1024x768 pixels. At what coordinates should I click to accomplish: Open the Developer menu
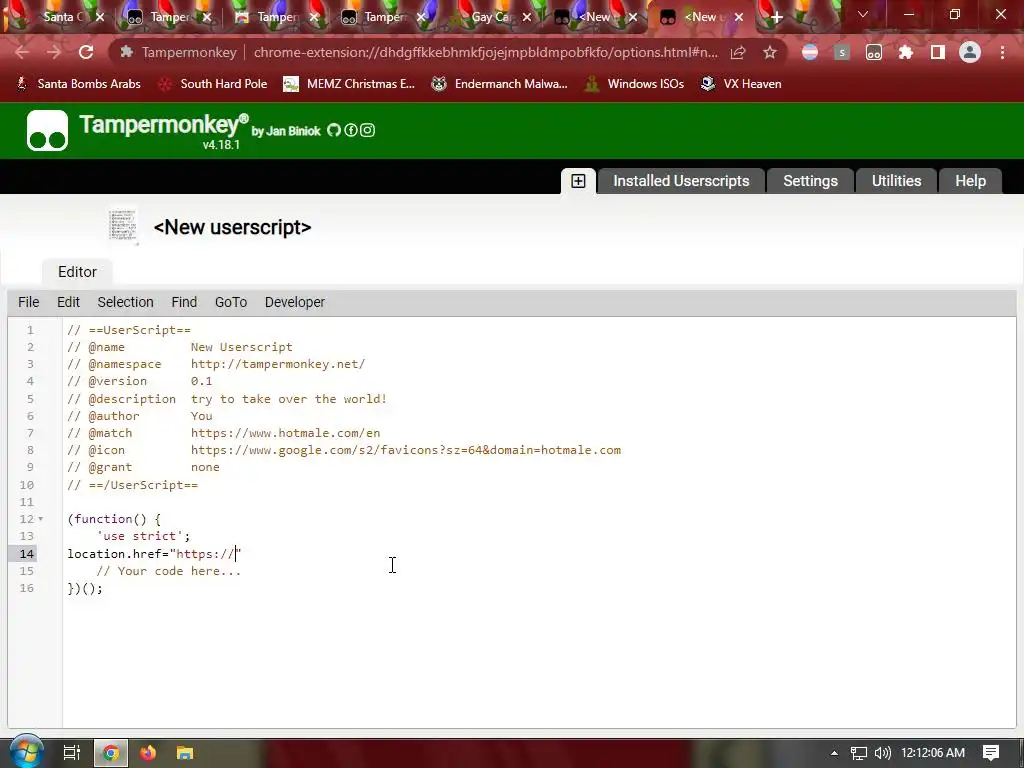295,302
